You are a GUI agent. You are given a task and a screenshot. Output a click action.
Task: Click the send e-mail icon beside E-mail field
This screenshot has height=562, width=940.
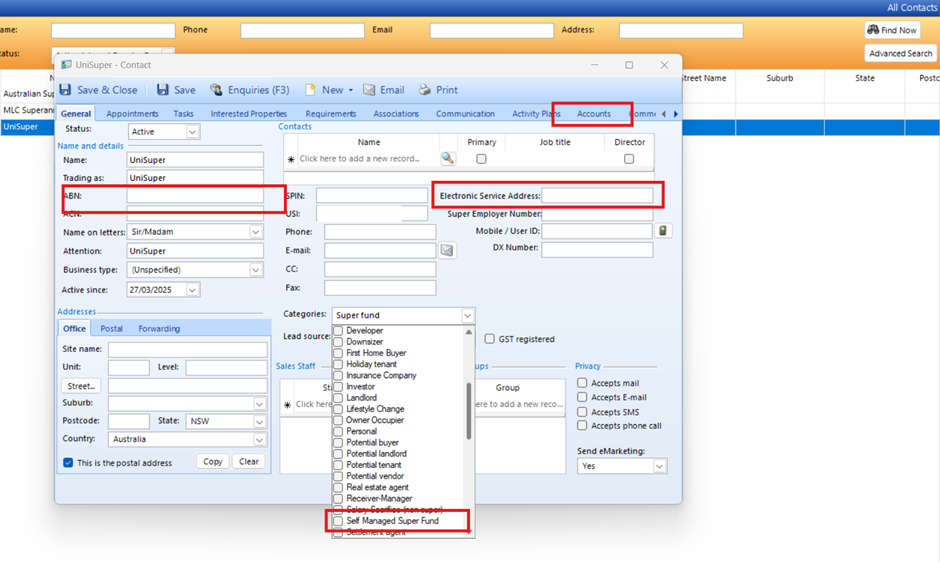pyautogui.click(x=447, y=250)
